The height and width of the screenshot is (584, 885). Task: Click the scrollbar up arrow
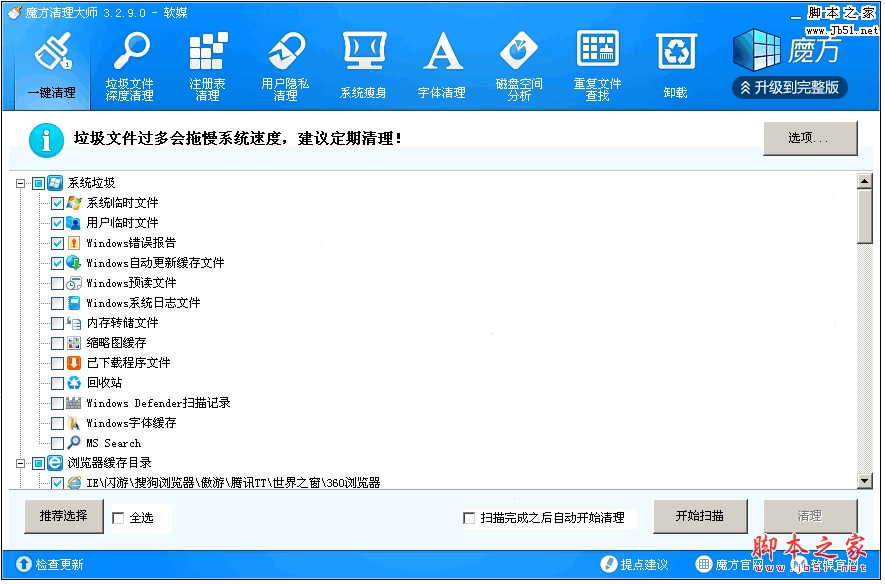(x=865, y=181)
